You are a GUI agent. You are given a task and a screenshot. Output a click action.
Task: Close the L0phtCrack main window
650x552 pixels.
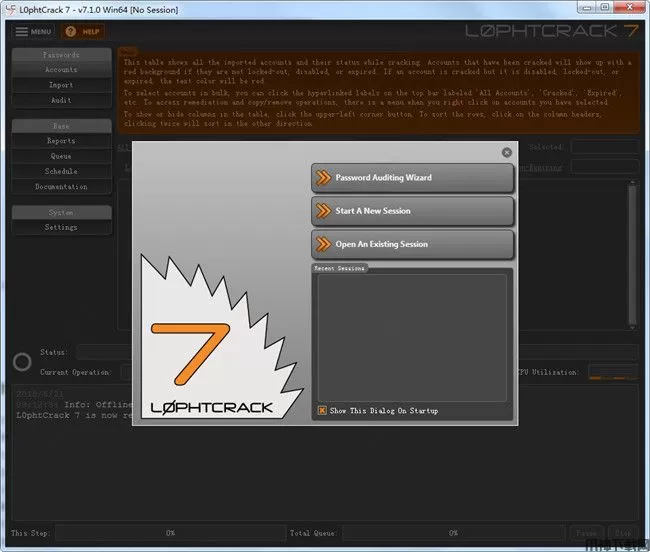pyautogui.click(x=629, y=7)
